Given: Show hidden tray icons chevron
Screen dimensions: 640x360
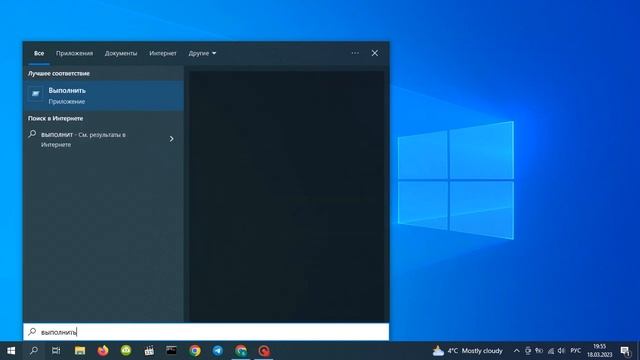Looking at the screenshot, I should (516, 351).
